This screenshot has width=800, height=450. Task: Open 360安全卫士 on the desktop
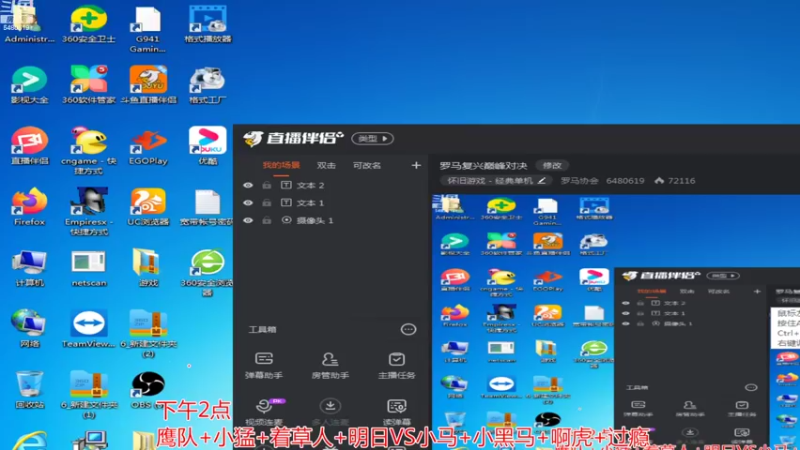pyautogui.click(x=89, y=24)
